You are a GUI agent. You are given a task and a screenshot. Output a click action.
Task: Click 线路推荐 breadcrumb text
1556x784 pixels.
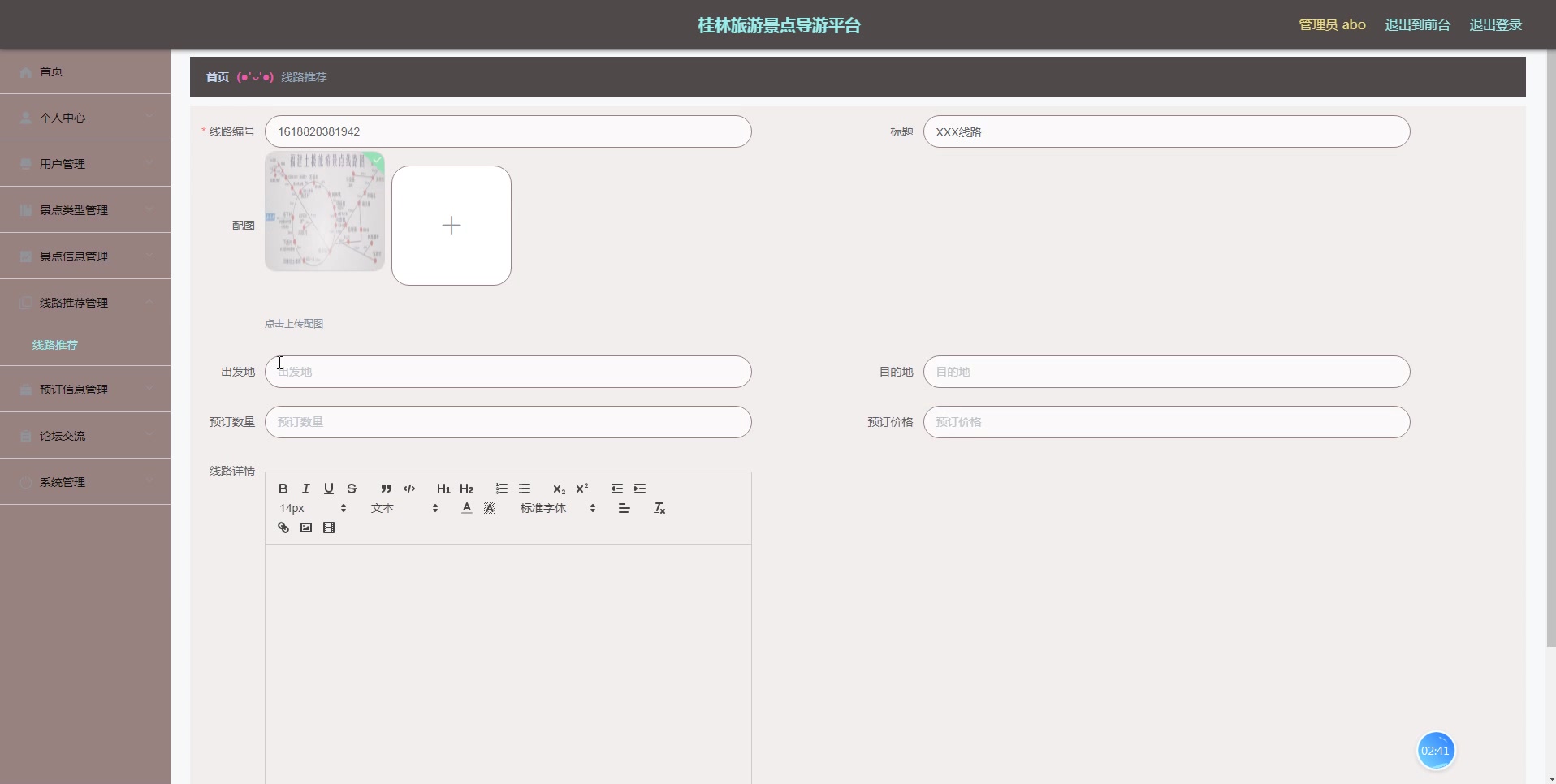[304, 77]
